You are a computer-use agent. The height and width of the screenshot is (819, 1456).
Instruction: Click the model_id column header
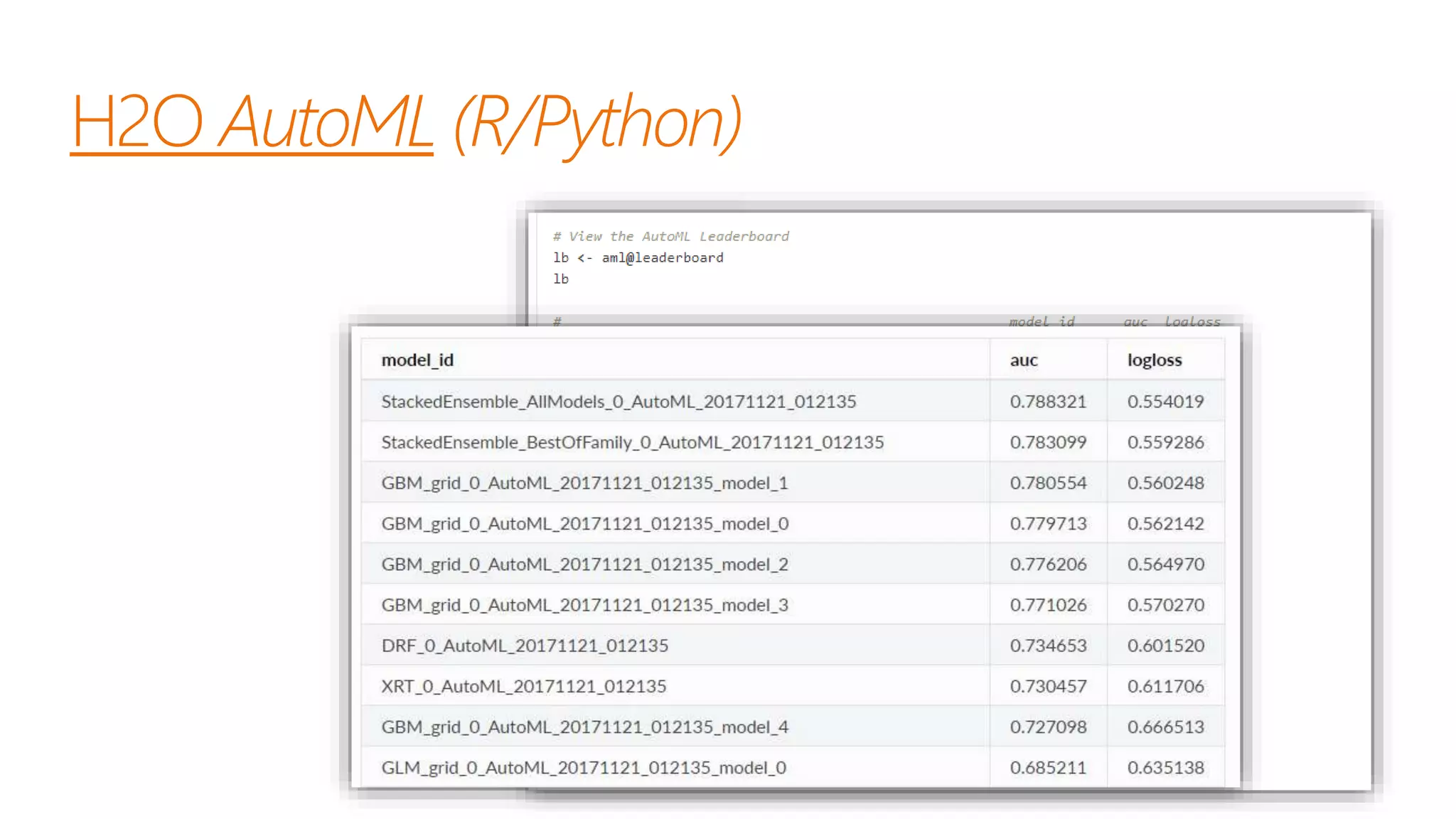tap(417, 360)
